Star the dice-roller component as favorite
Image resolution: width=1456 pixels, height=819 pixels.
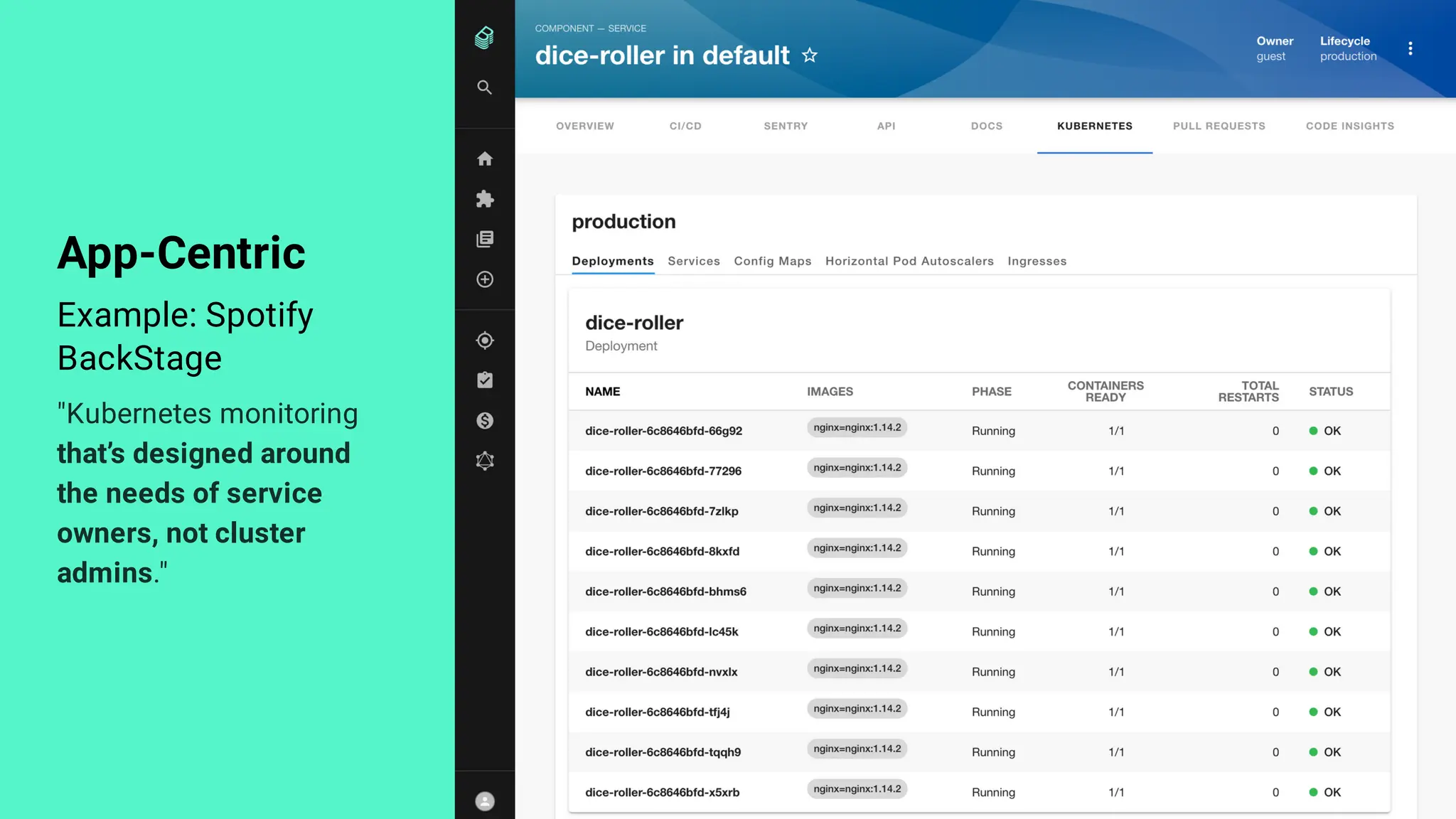[810, 55]
